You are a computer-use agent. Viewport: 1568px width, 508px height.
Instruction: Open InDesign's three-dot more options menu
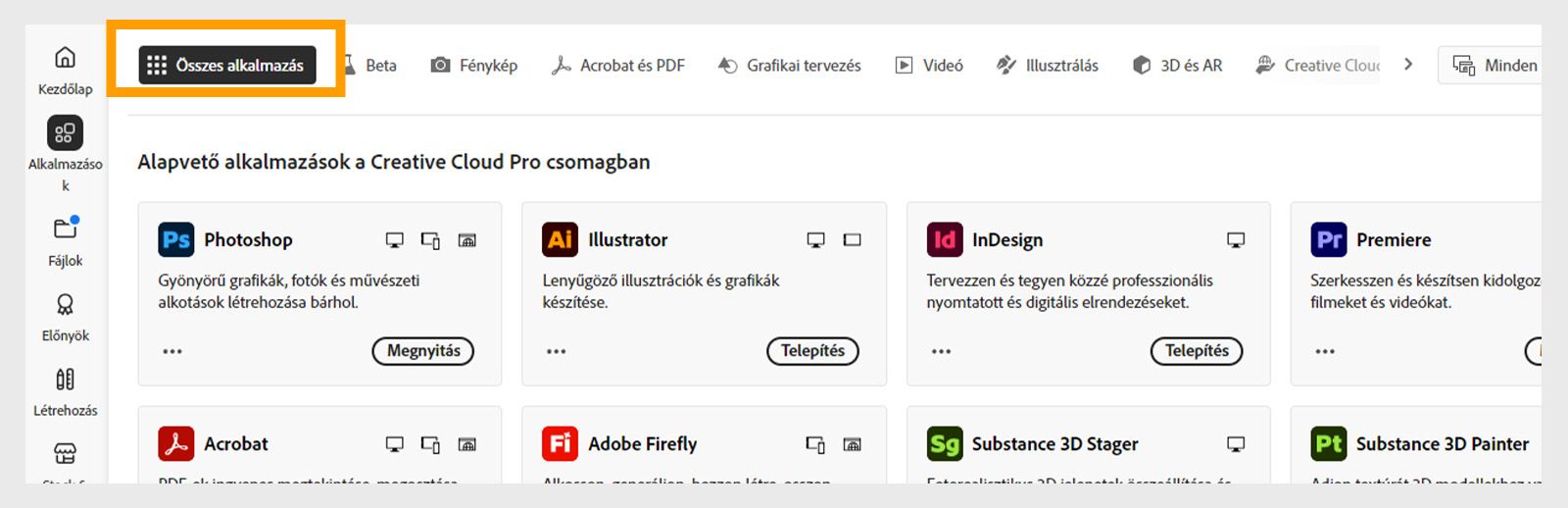click(x=941, y=351)
